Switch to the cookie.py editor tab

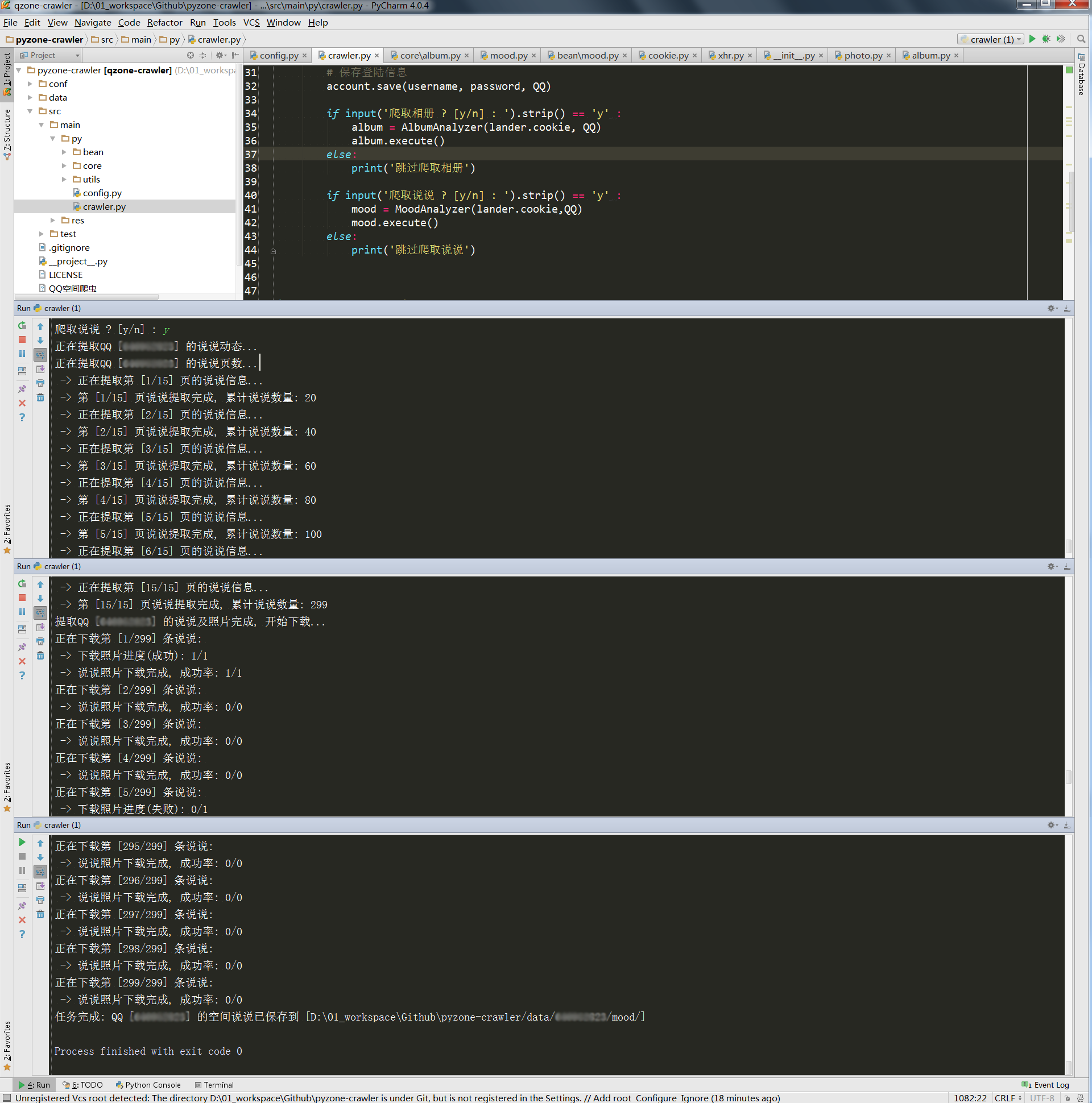(667, 55)
